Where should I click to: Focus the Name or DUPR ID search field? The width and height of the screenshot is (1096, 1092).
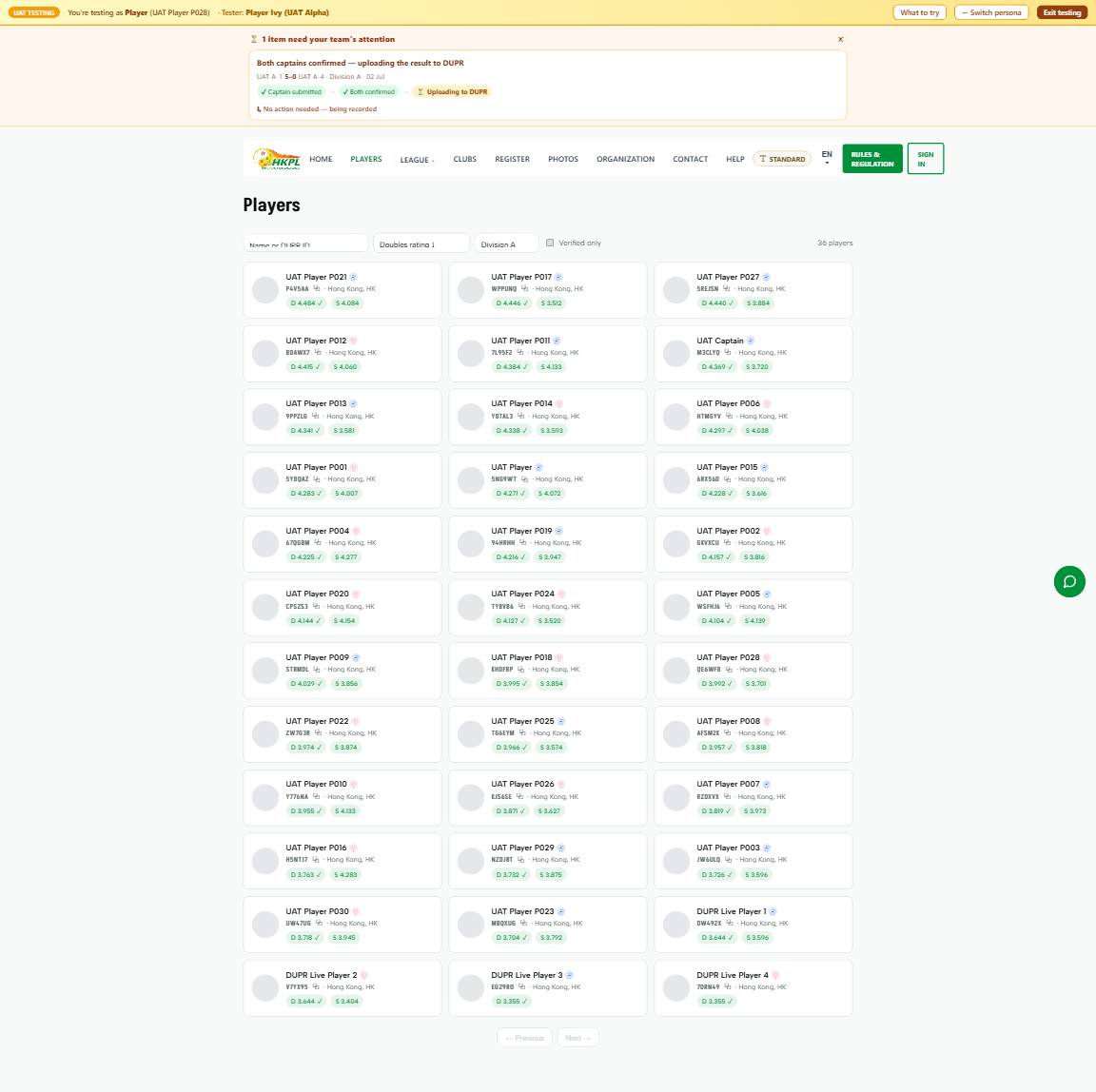305,244
